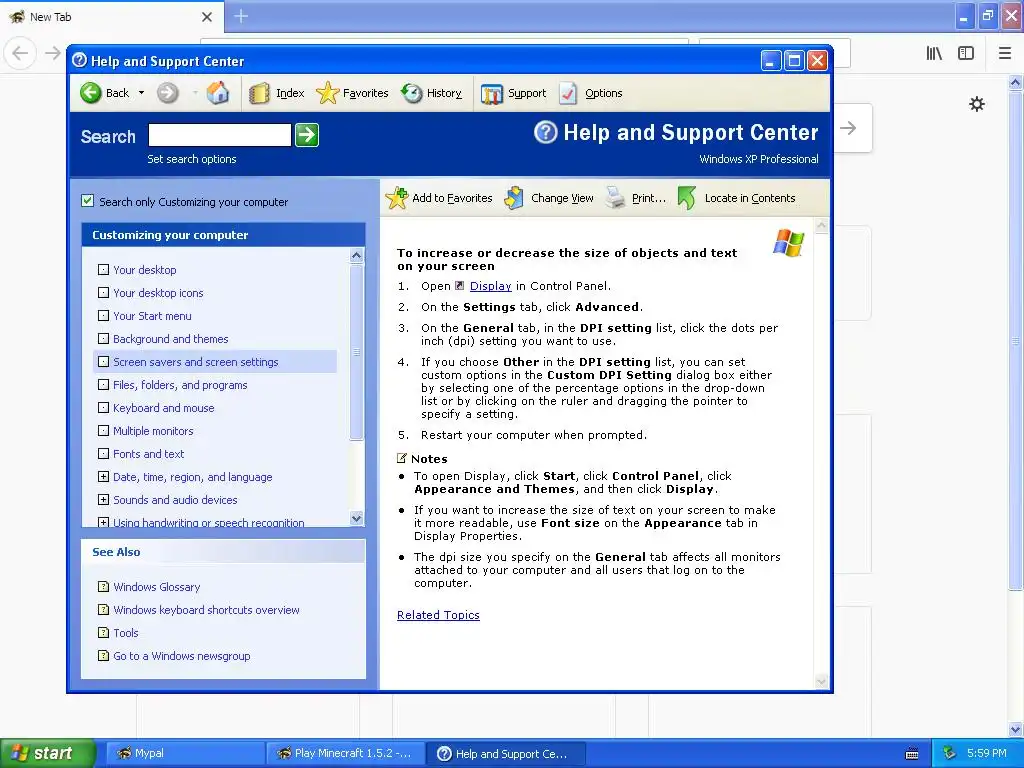This screenshot has height=768, width=1024.
Task: Select Multiple monitors topic
Action: tap(153, 431)
